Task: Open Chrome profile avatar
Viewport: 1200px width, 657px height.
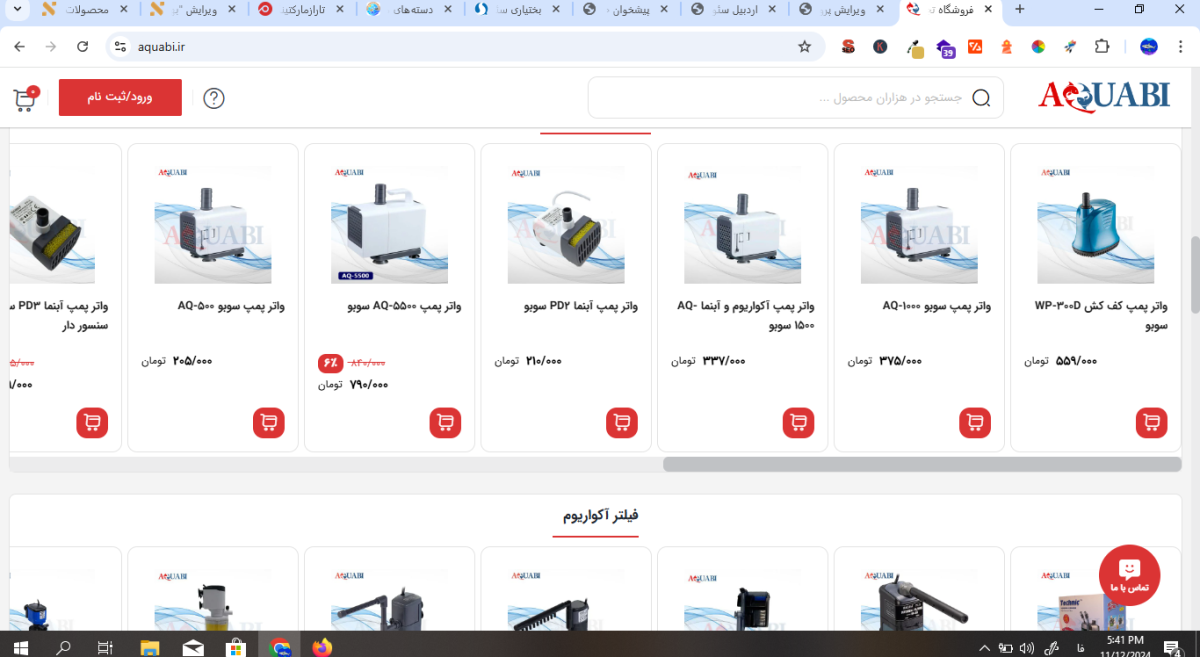Action: (1148, 47)
